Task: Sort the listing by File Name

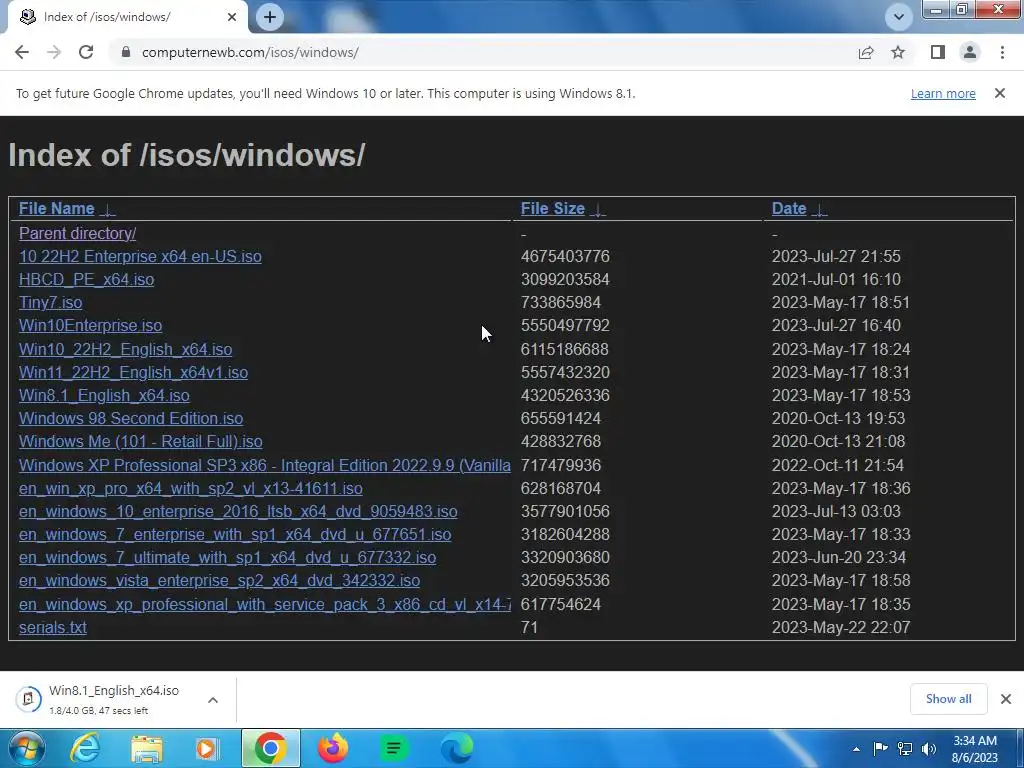Action: pyautogui.click(x=57, y=208)
